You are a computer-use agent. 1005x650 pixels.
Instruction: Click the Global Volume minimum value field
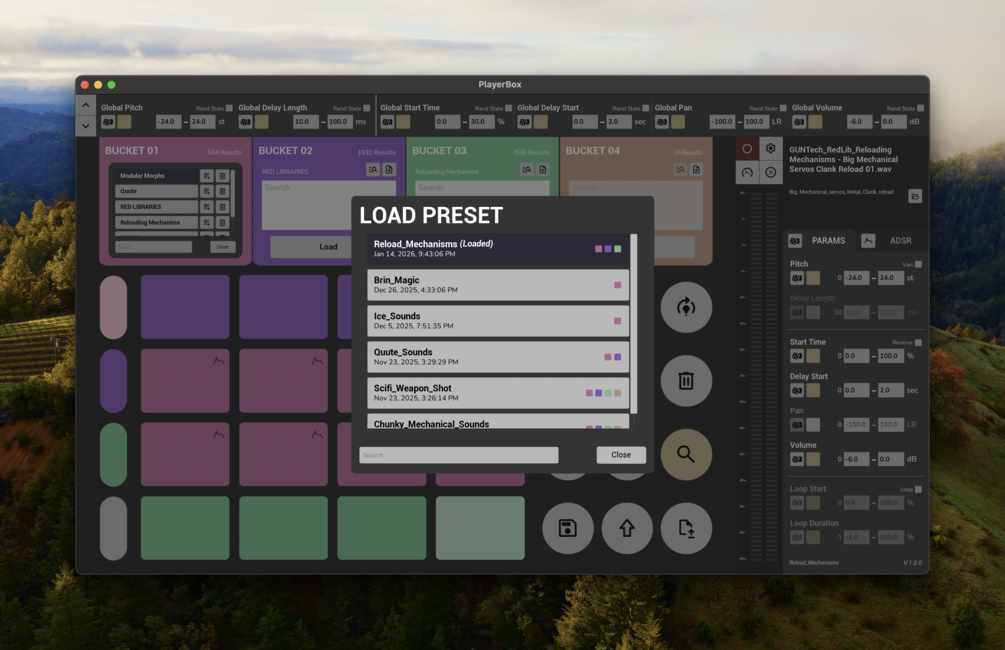coord(860,122)
